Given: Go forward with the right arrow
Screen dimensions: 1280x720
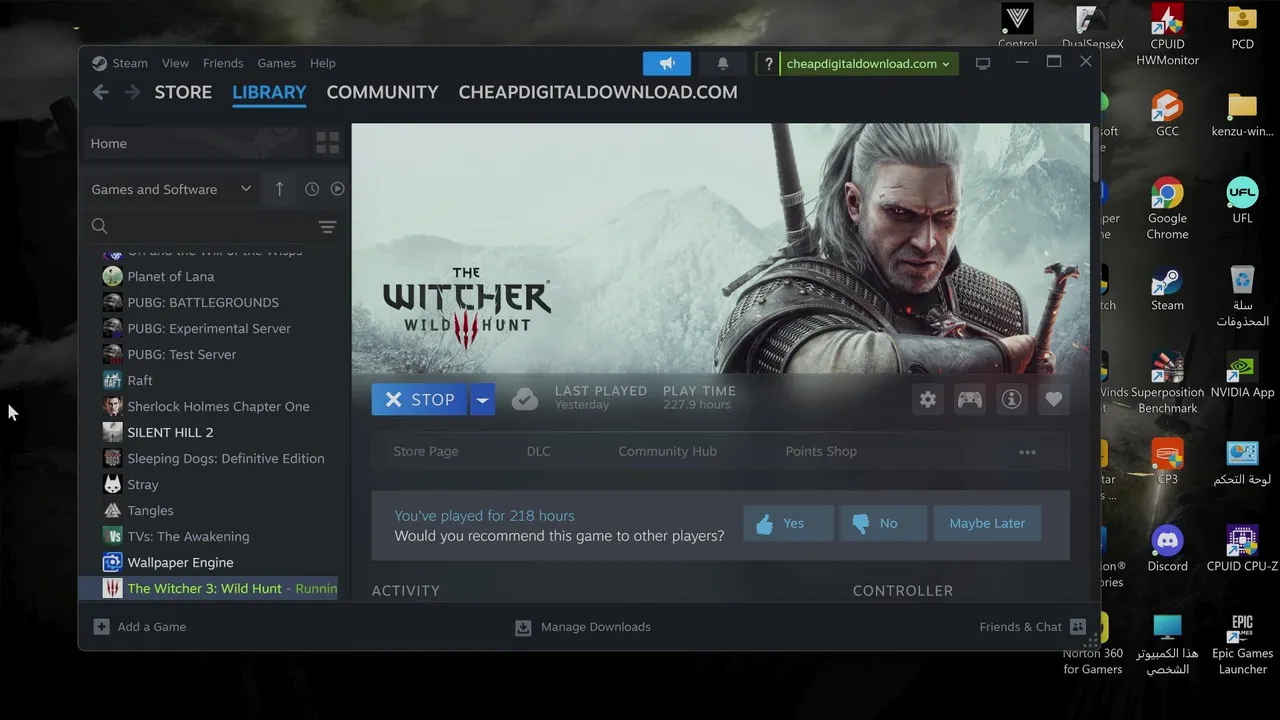Looking at the screenshot, I should 132,92.
